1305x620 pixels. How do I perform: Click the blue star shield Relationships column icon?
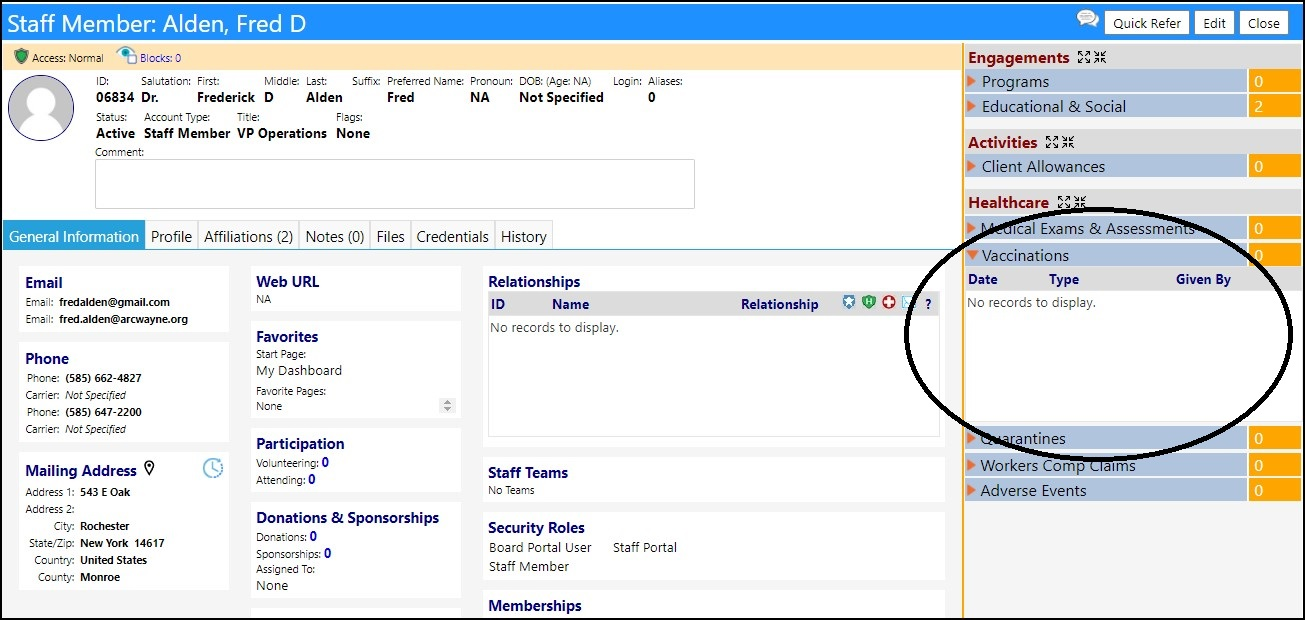pyautogui.click(x=849, y=303)
